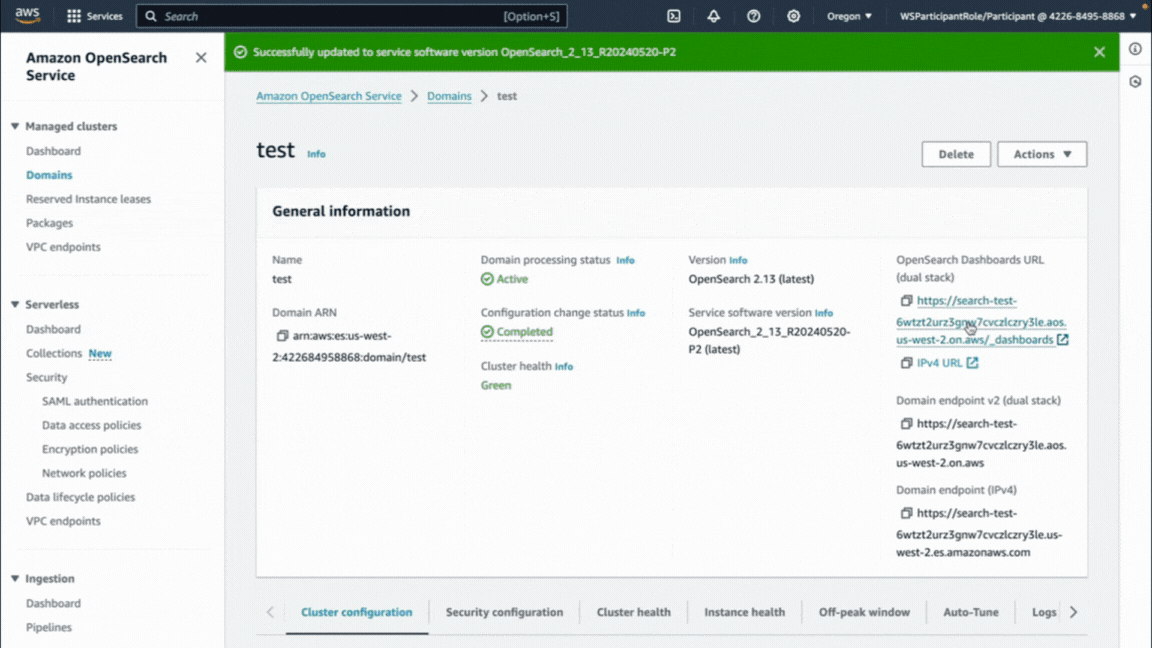Open the Oregon region dropdown

pos(849,16)
